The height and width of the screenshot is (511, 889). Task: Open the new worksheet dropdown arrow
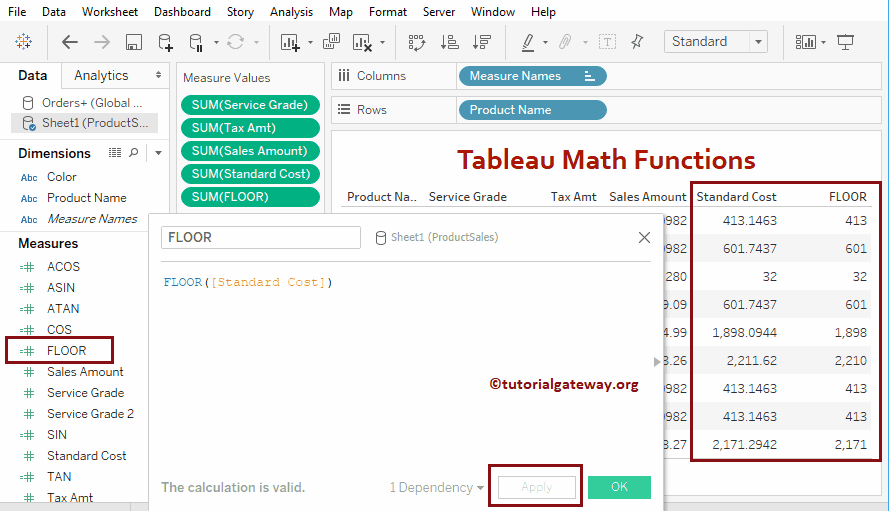tap(310, 43)
